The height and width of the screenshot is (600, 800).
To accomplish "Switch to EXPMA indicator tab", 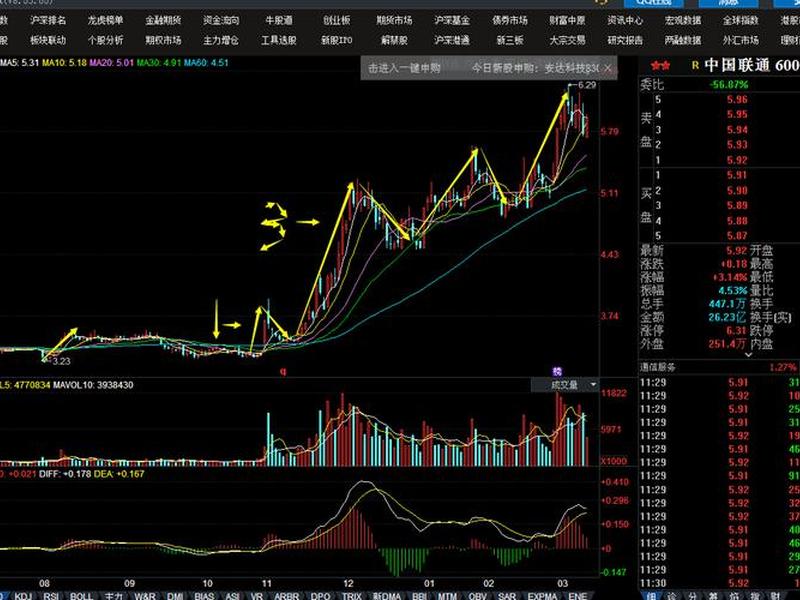I will (x=542, y=595).
